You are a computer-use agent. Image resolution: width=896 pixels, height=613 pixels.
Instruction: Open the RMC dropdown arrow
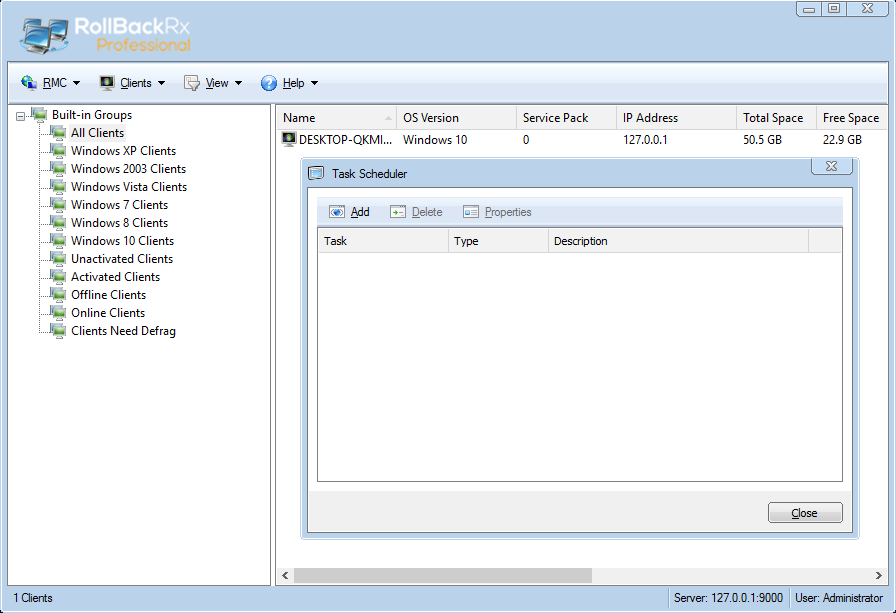pyautogui.click(x=76, y=84)
